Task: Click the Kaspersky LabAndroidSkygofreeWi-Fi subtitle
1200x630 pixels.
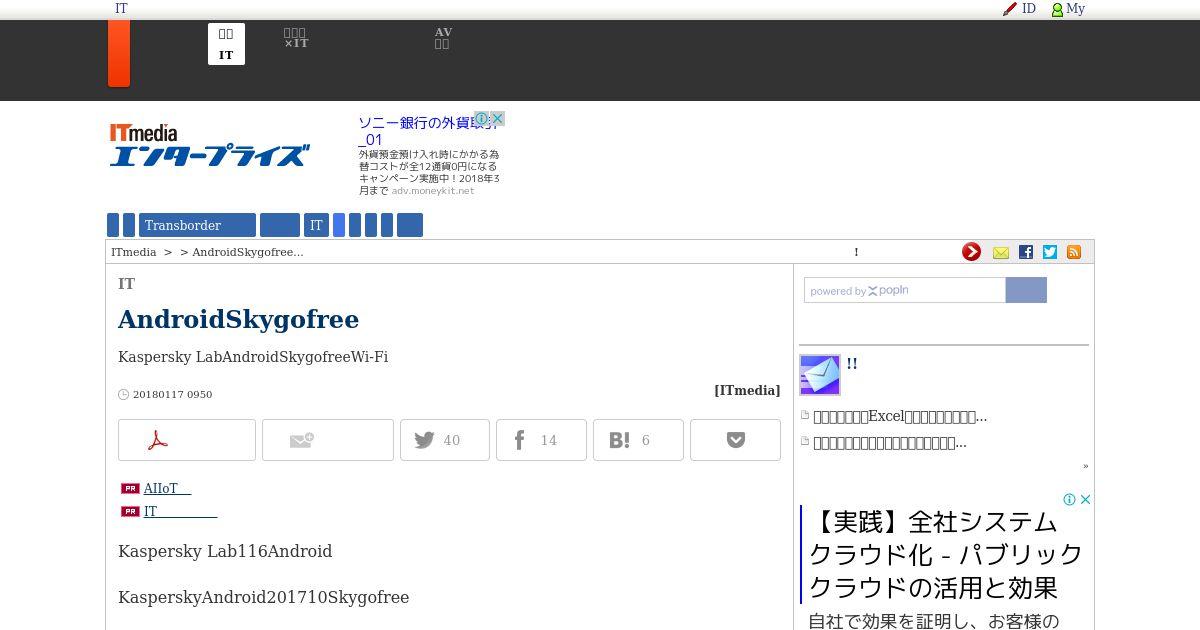Action: 253,357
